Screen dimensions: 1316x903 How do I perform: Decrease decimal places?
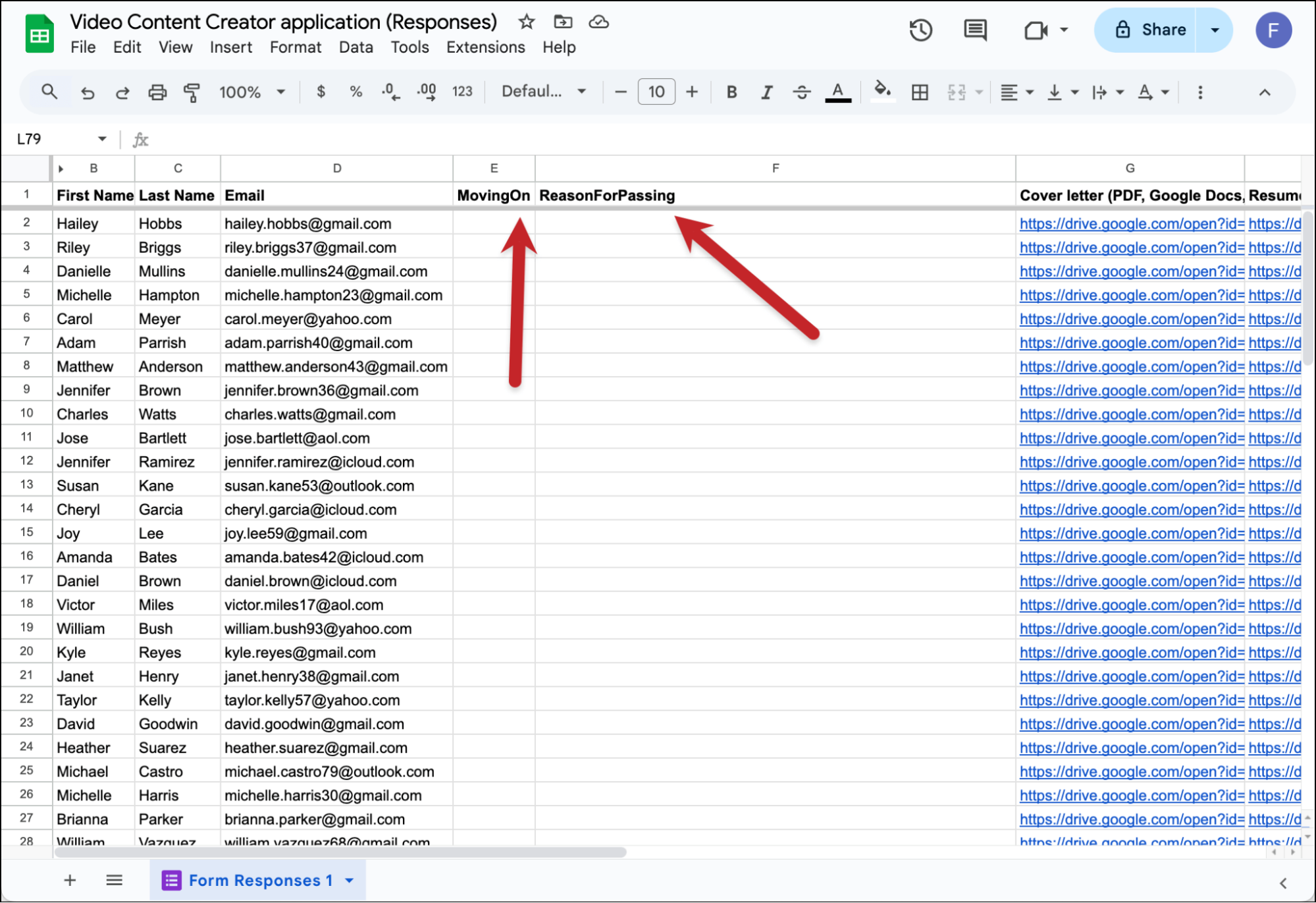point(390,92)
